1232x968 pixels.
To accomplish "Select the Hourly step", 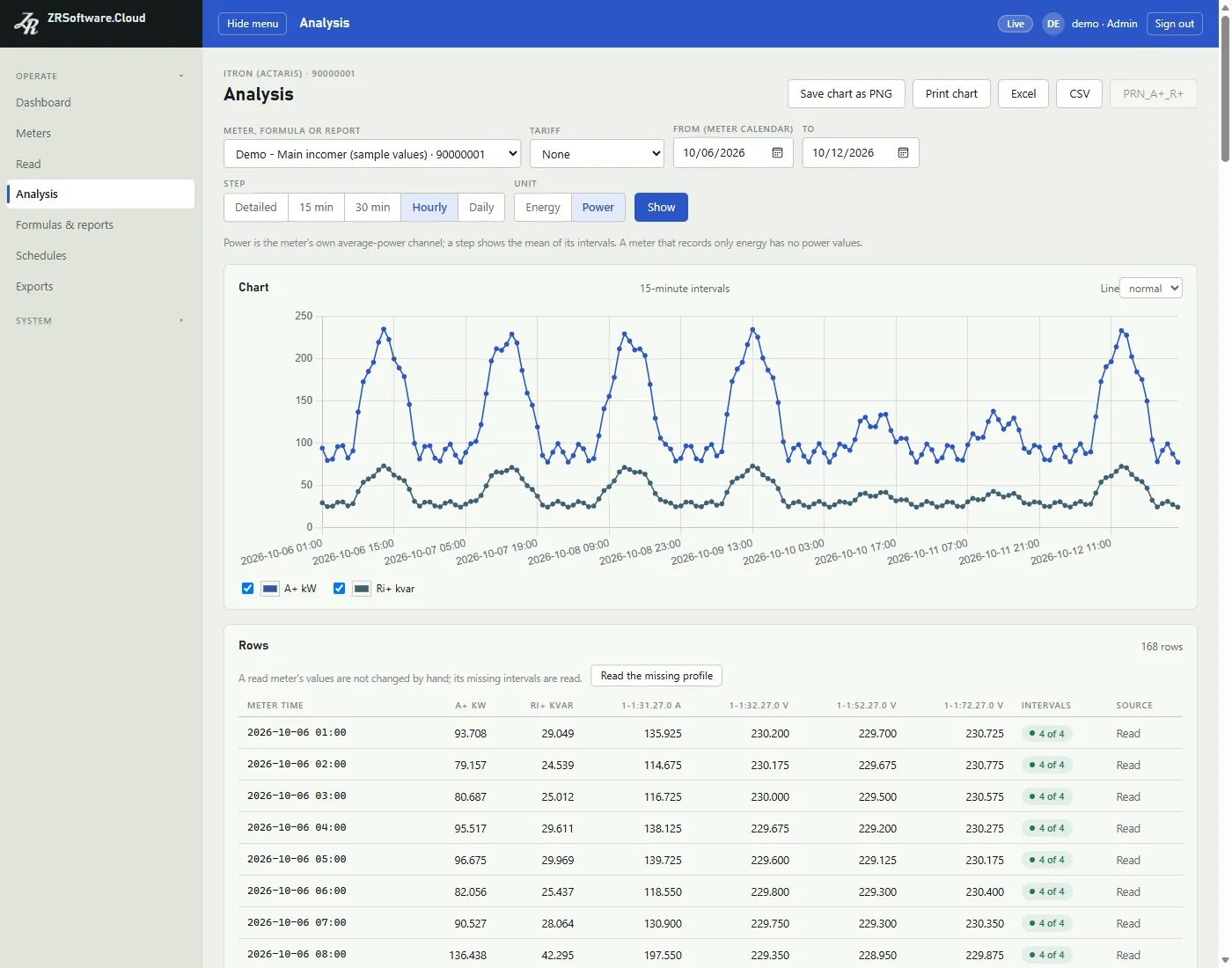I will point(429,208).
